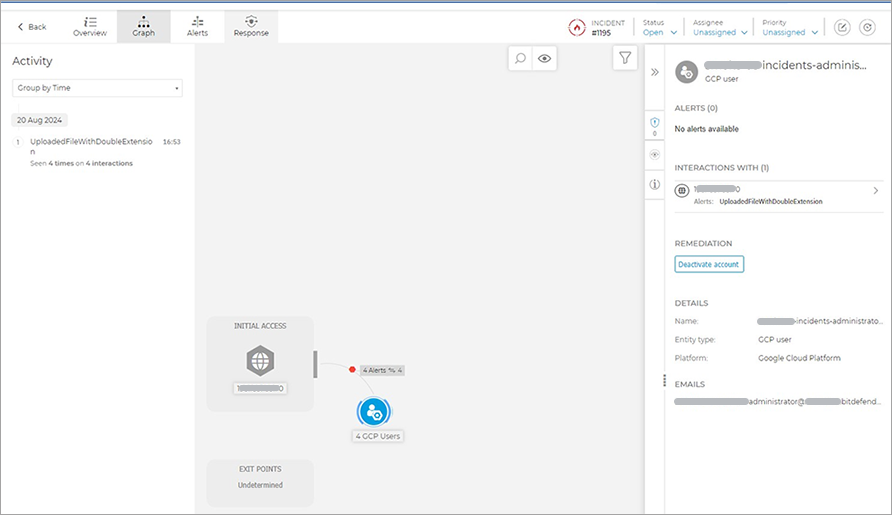Open the edit notes icon in header

[842, 28]
